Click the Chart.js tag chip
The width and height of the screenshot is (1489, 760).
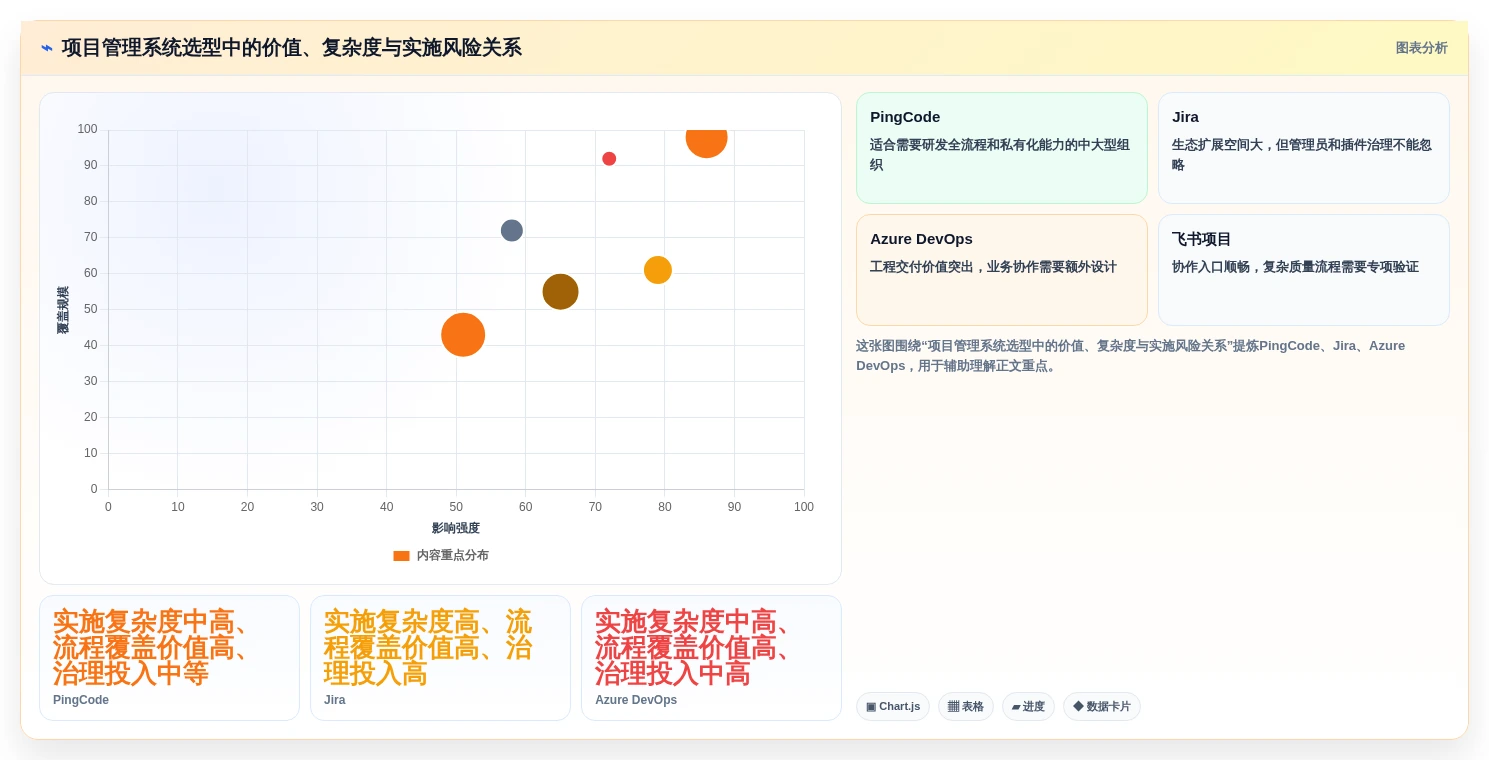[x=893, y=707]
